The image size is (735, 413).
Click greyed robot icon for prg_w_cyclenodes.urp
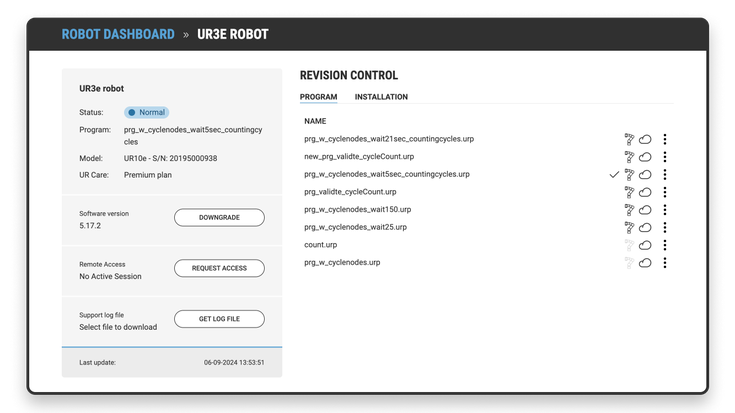629,263
